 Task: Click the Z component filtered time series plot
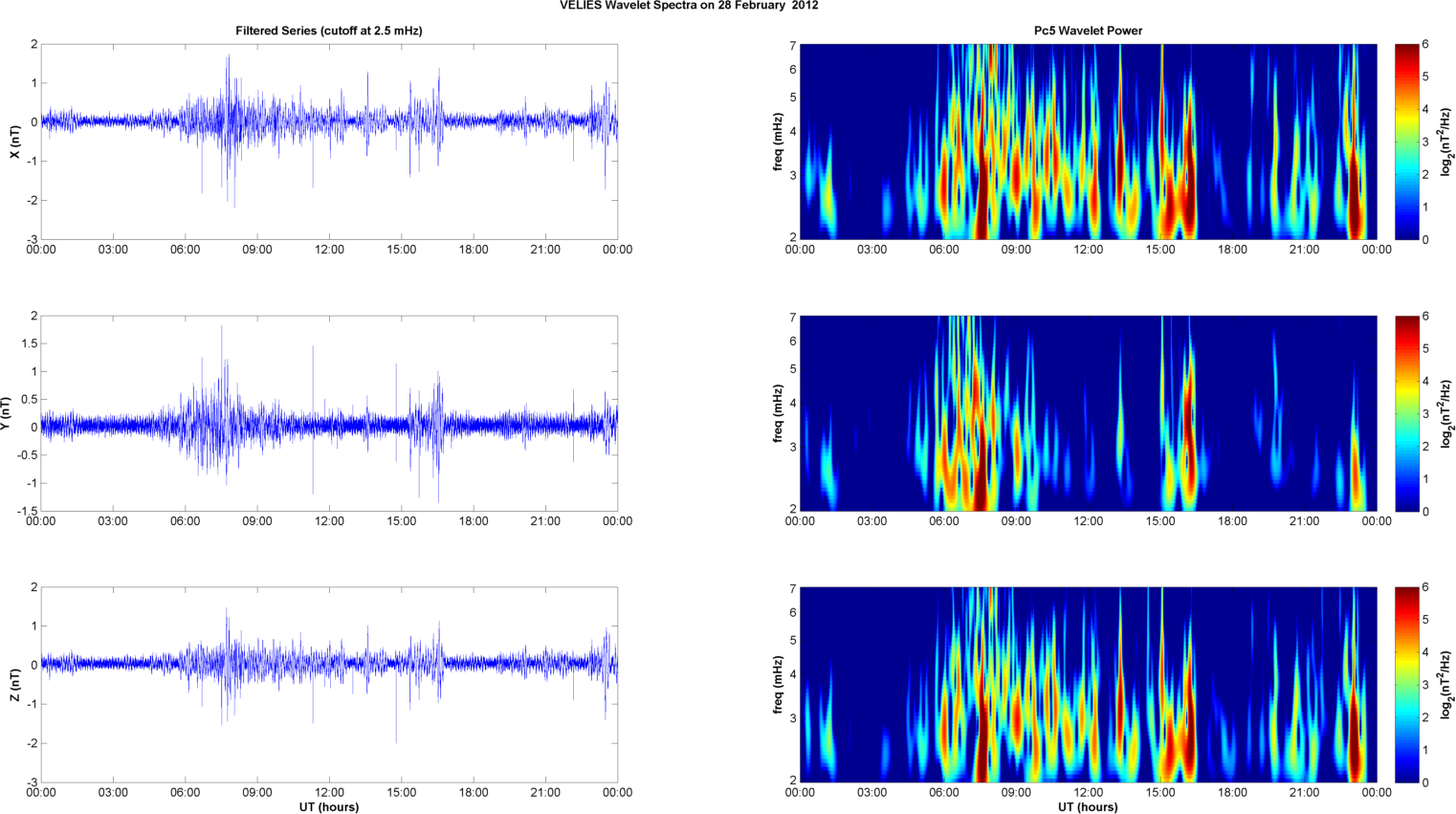pos(329,685)
